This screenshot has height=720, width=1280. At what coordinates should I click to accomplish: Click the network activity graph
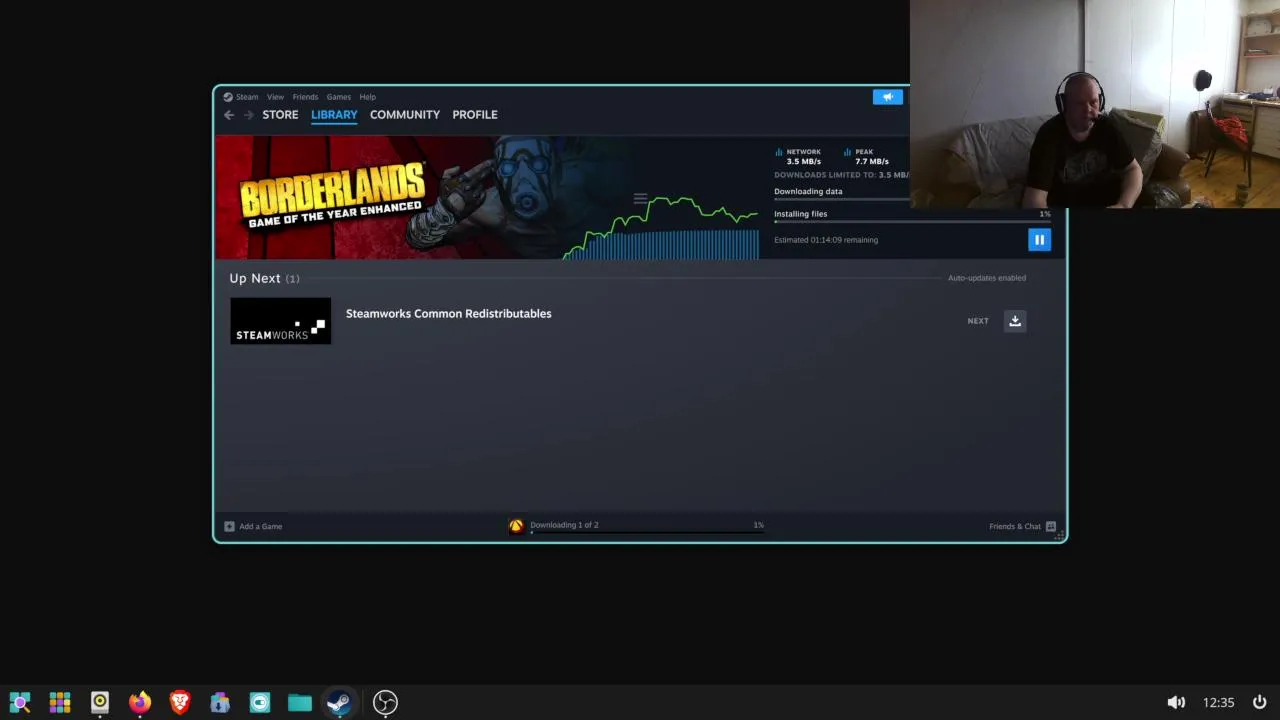click(660, 228)
